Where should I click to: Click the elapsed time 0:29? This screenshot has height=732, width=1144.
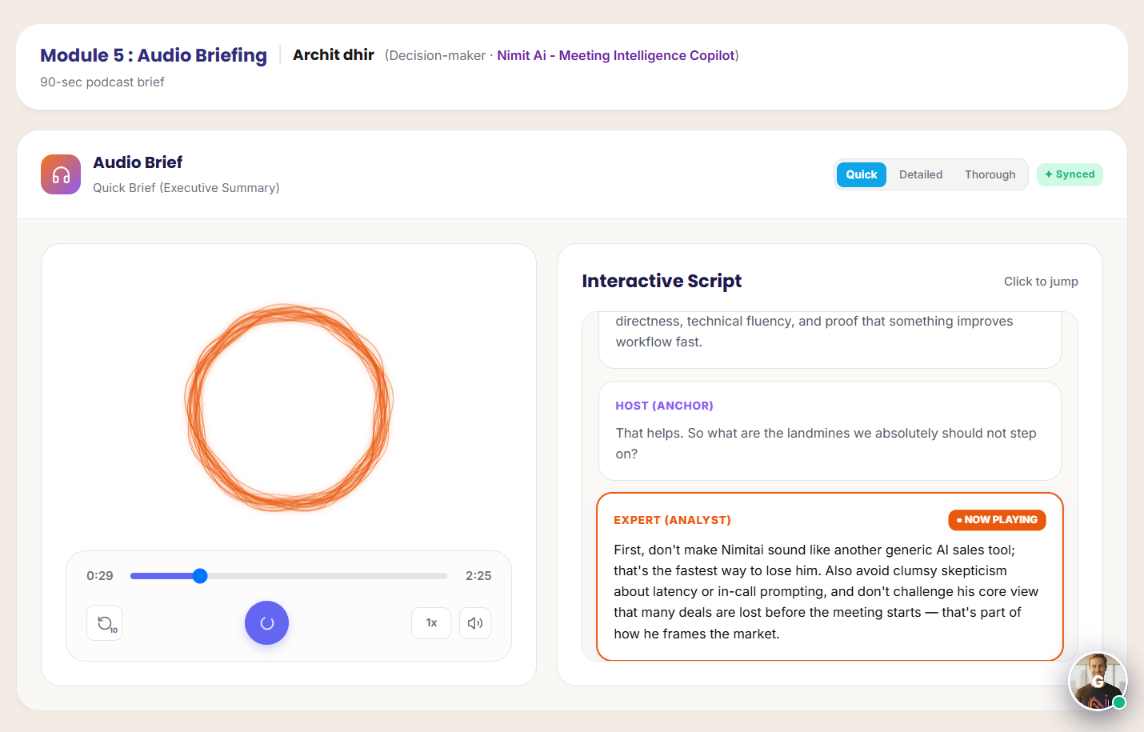[100, 576]
